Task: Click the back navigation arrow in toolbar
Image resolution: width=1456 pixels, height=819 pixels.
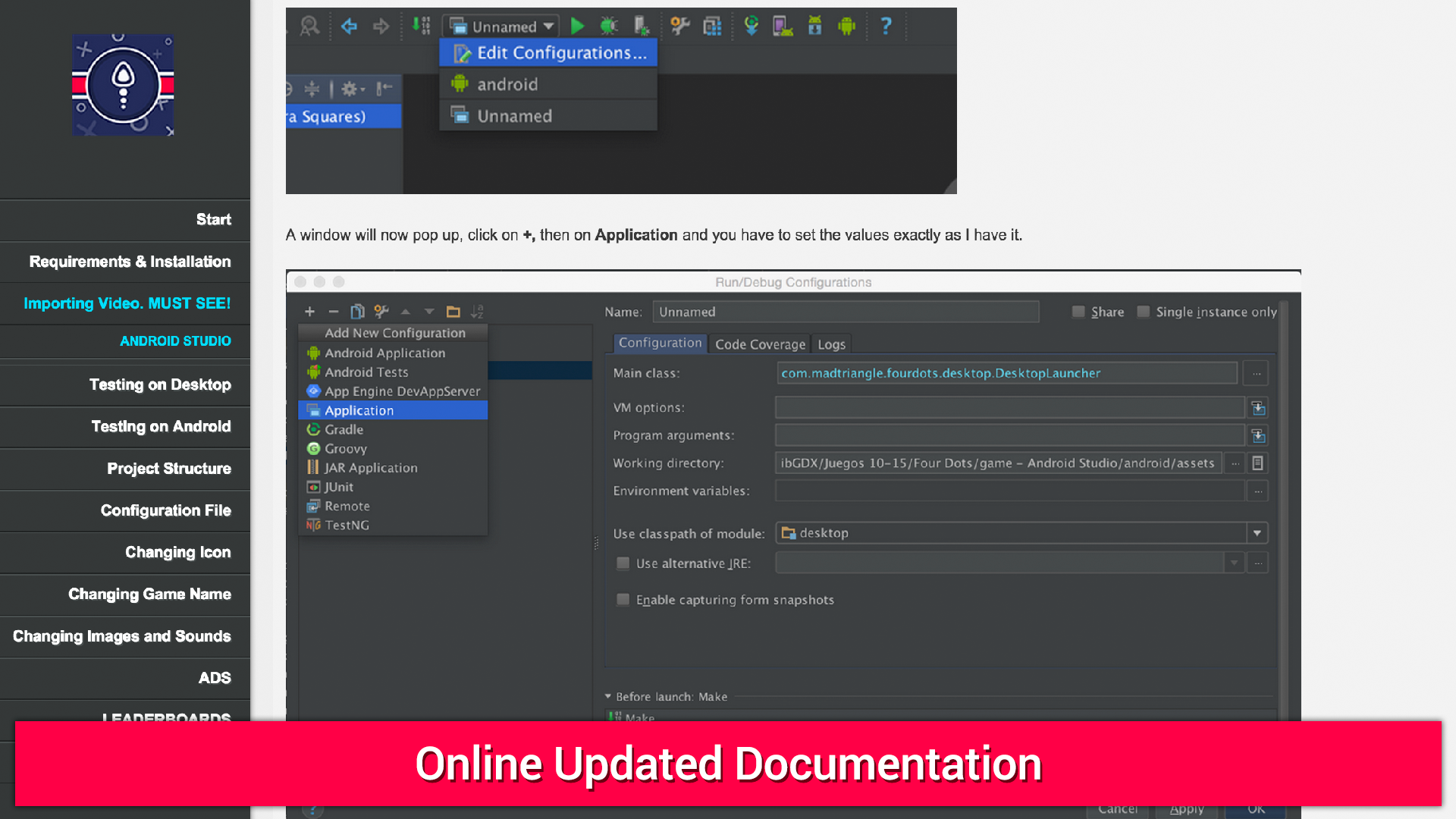Action: tap(349, 27)
